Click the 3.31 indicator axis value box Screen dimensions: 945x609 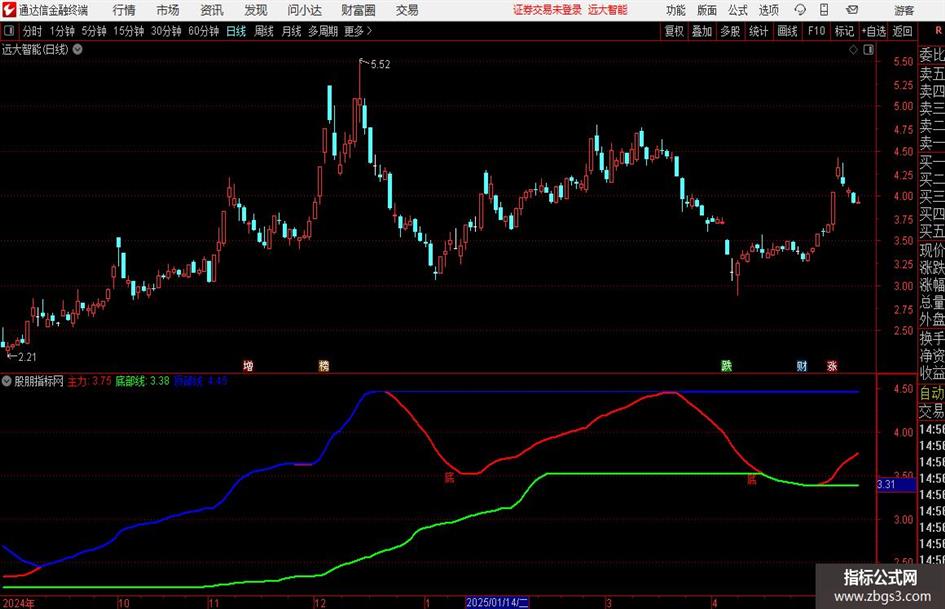896,484
